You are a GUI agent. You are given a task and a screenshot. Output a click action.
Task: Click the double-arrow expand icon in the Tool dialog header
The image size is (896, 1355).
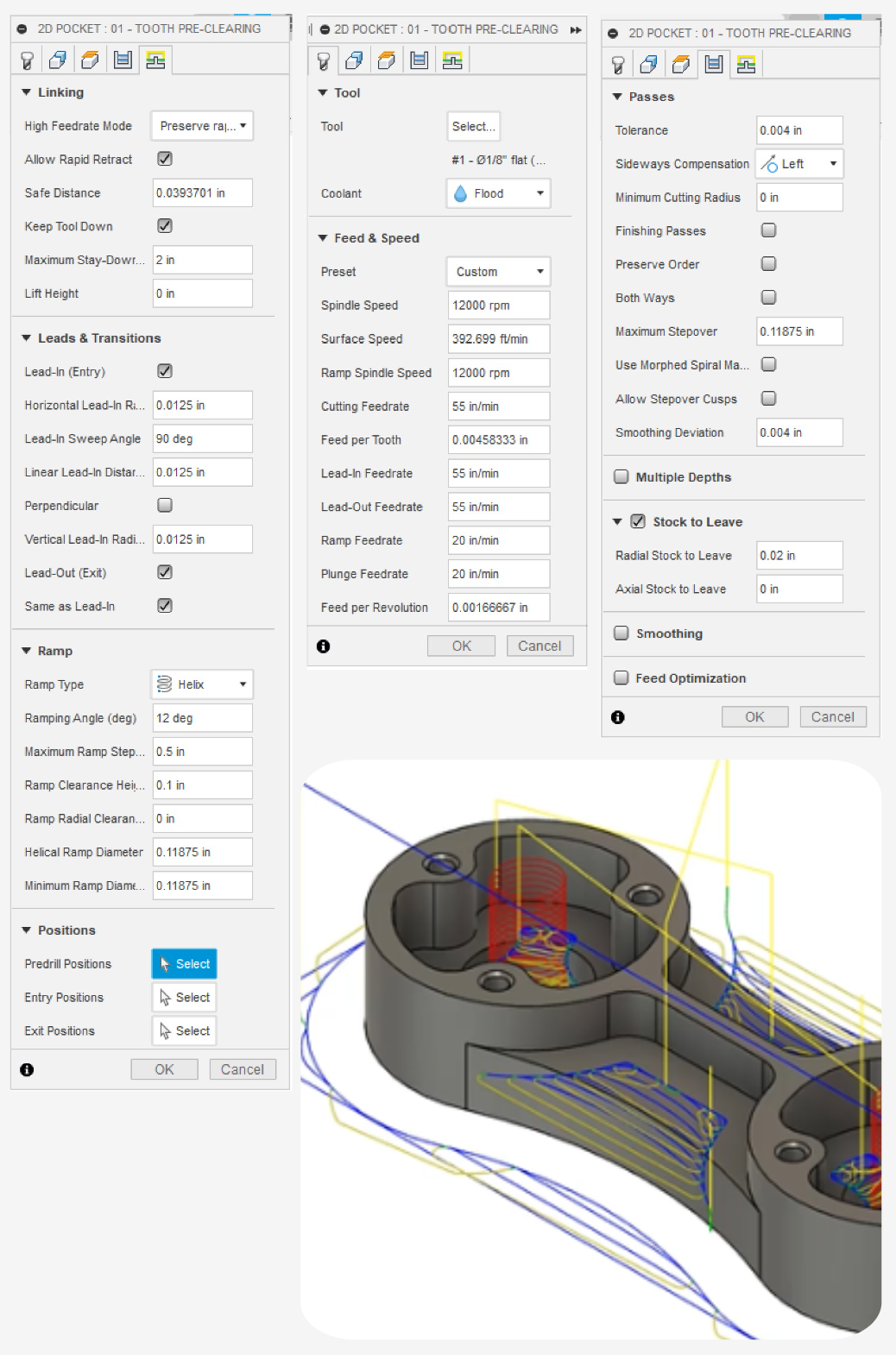(x=576, y=29)
